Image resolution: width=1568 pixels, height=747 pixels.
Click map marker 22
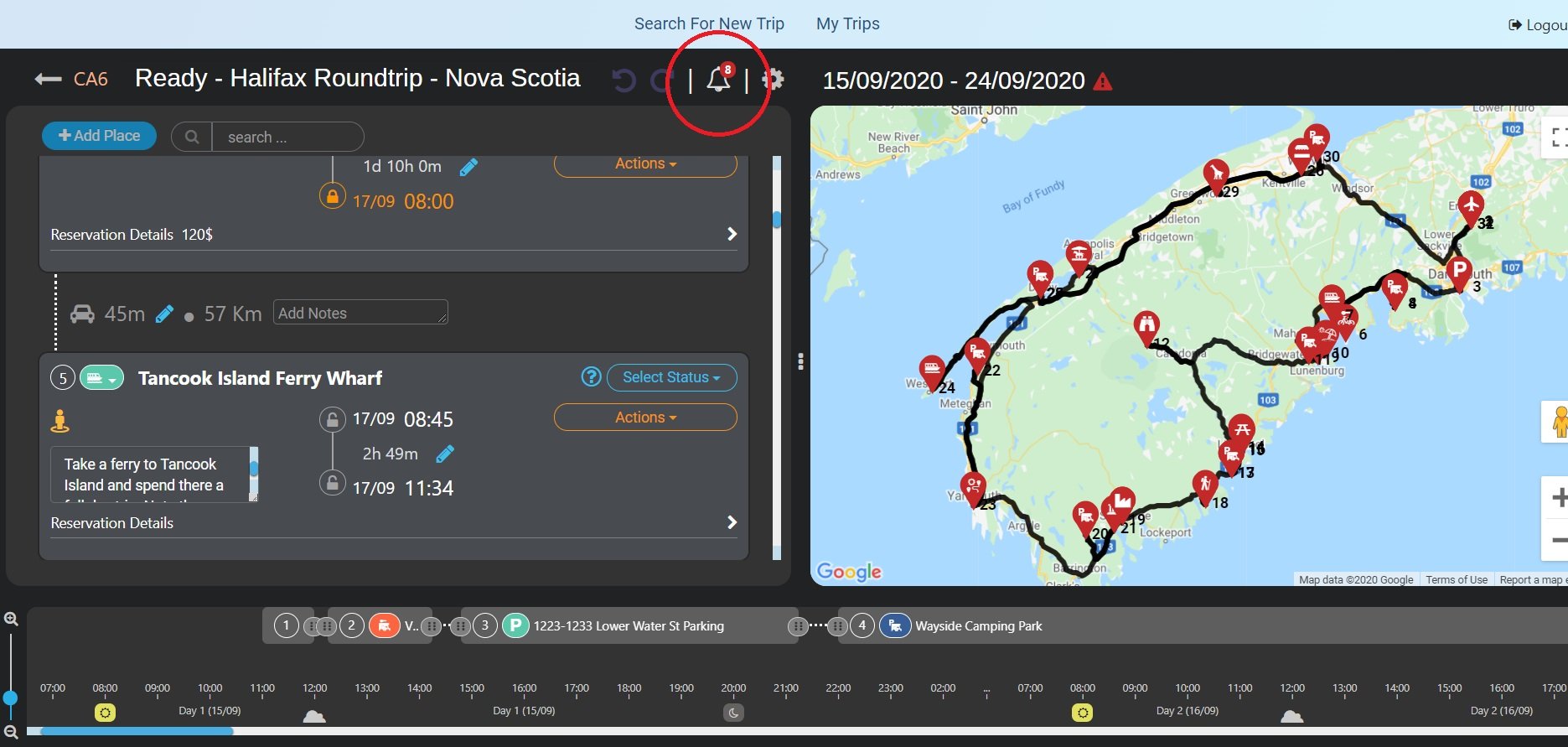[976, 353]
